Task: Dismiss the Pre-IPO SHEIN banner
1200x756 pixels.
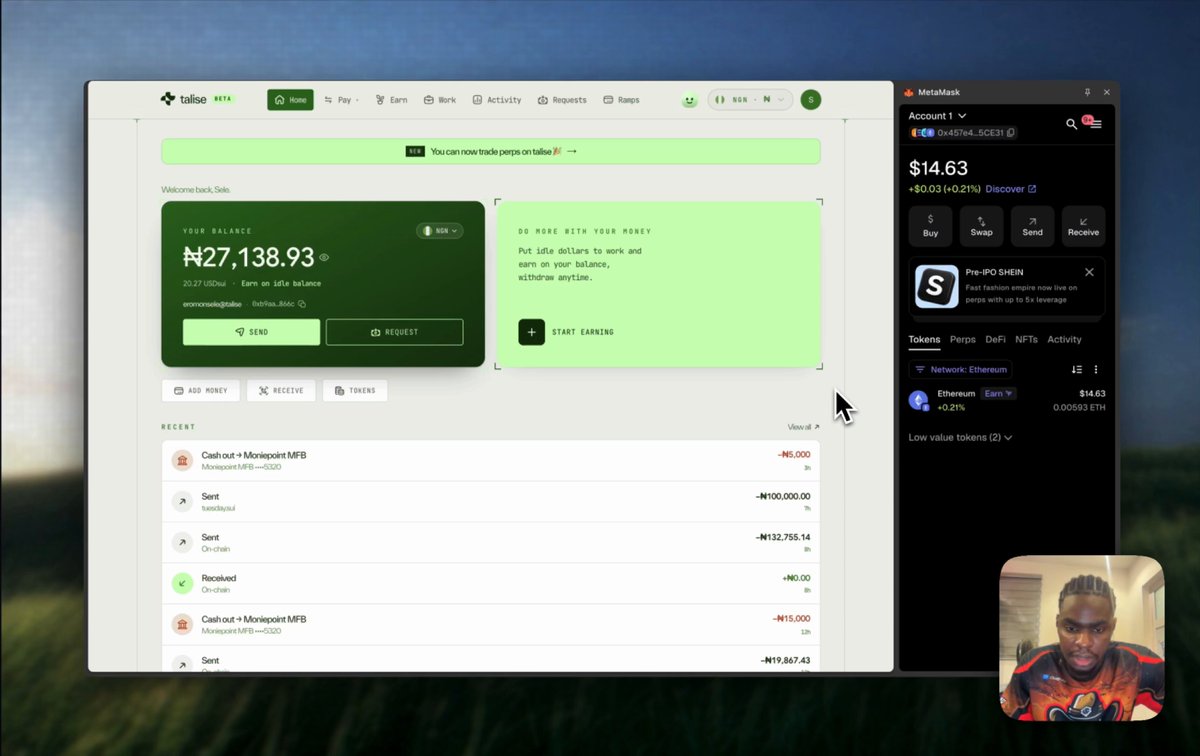Action: pos(1089,272)
